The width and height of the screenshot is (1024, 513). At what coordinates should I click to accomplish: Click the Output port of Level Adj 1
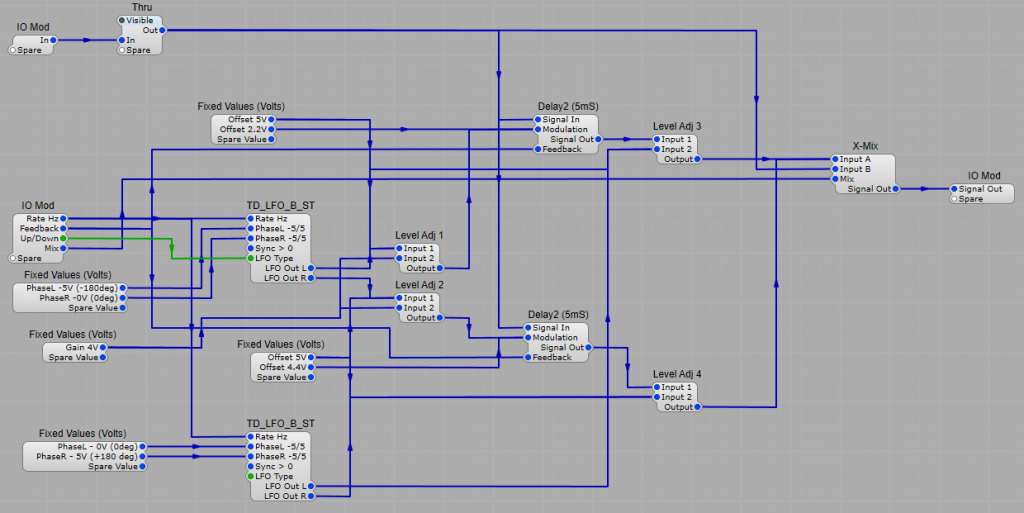(x=439, y=268)
